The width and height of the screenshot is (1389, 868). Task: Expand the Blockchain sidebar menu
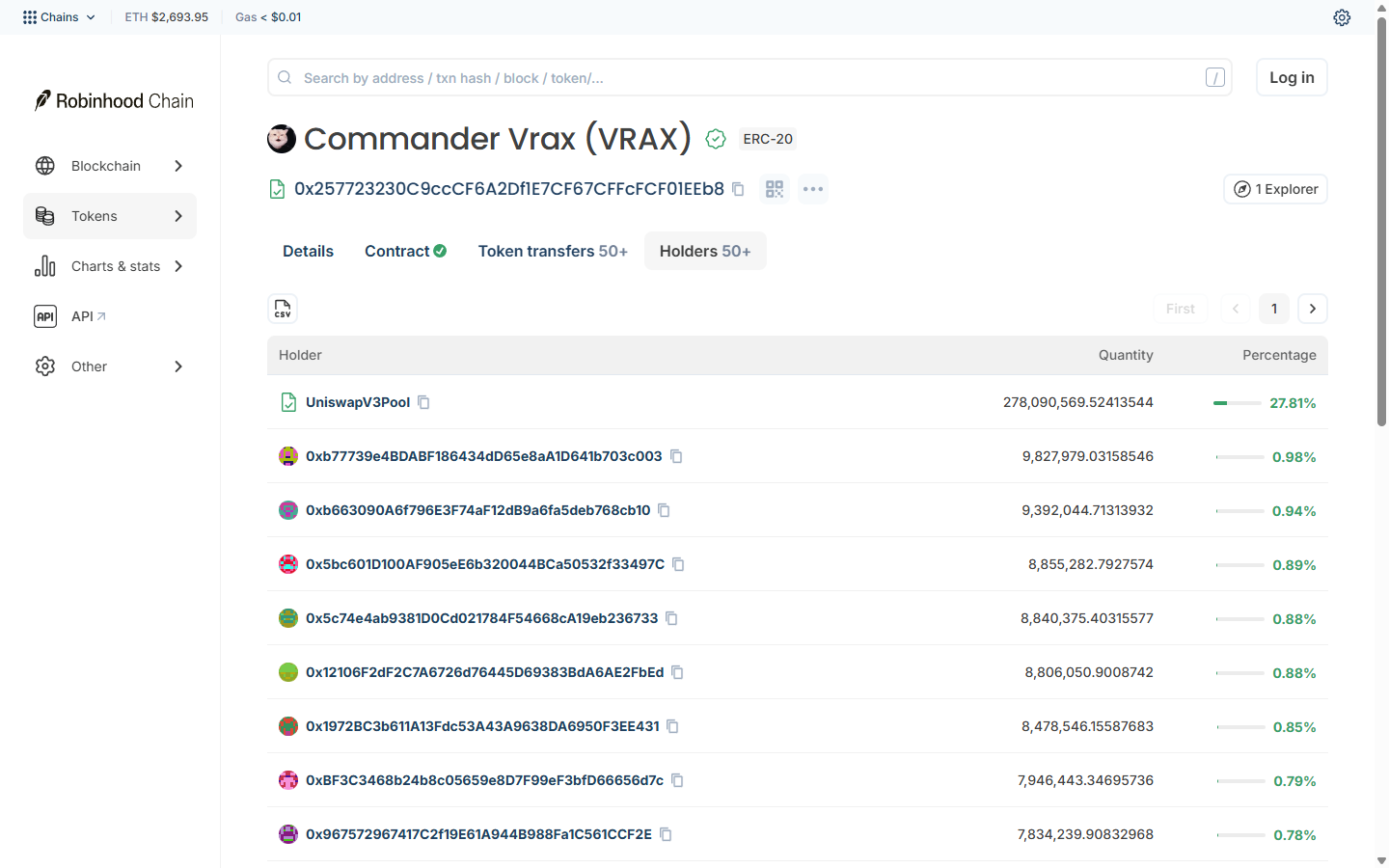click(x=110, y=166)
